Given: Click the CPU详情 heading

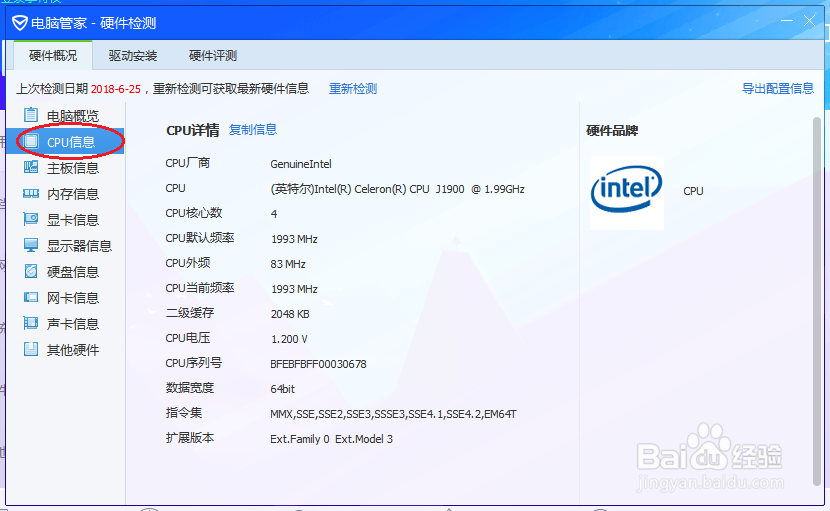Looking at the screenshot, I should [193, 130].
